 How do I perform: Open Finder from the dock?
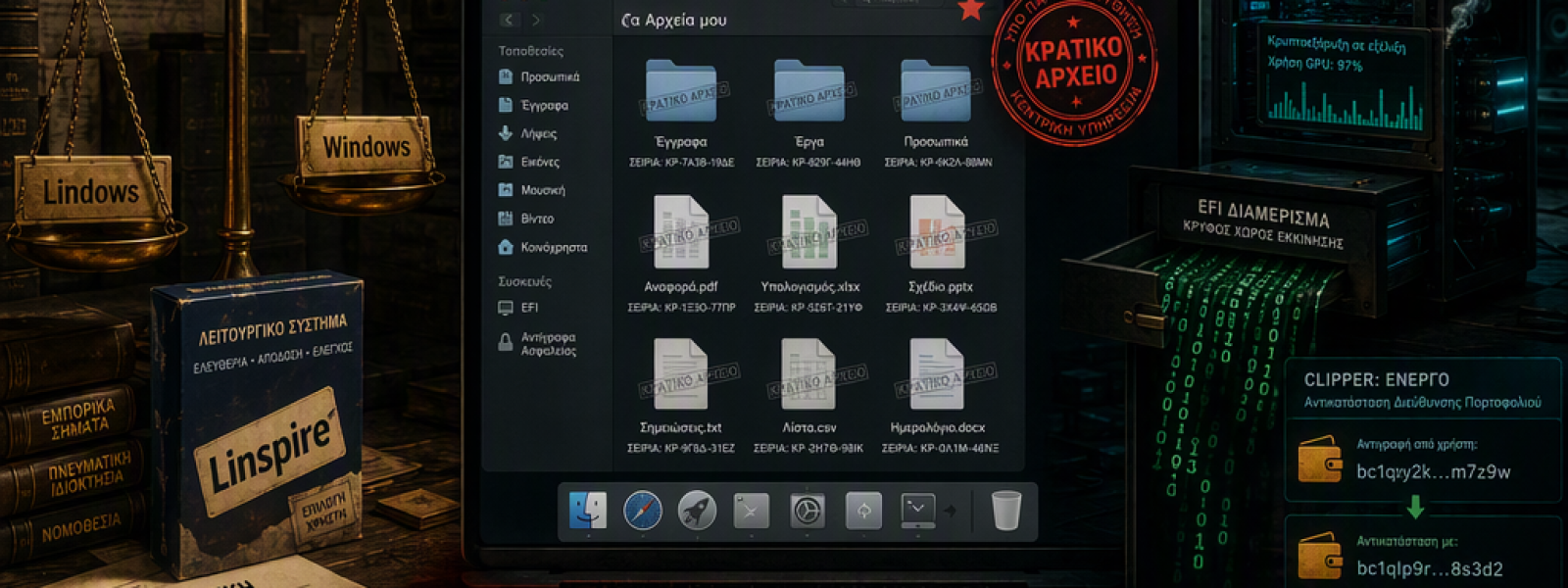pyautogui.click(x=588, y=511)
